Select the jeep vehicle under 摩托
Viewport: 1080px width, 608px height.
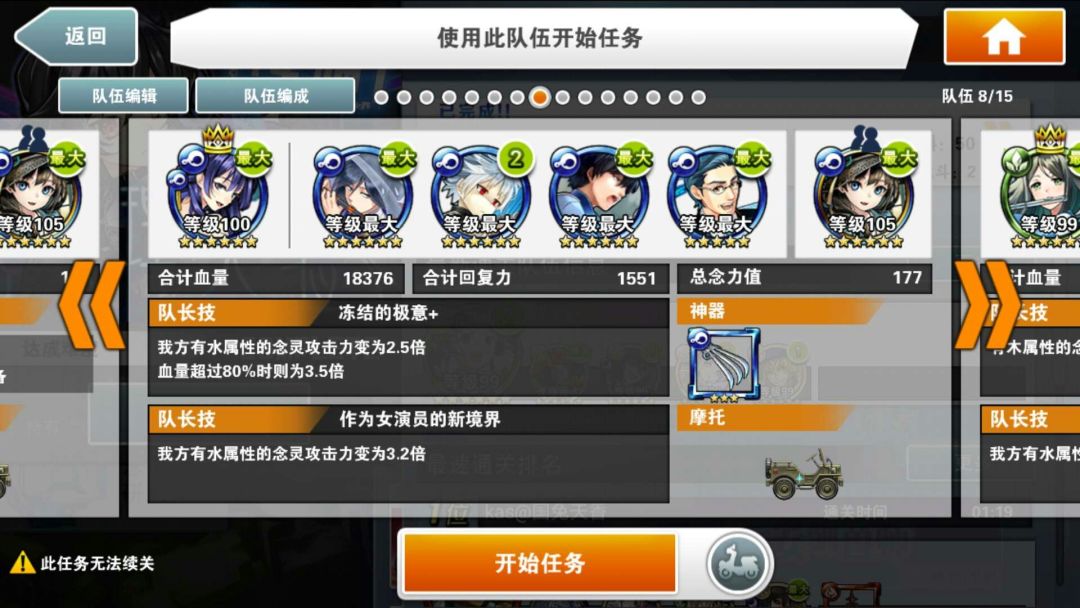click(804, 474)
